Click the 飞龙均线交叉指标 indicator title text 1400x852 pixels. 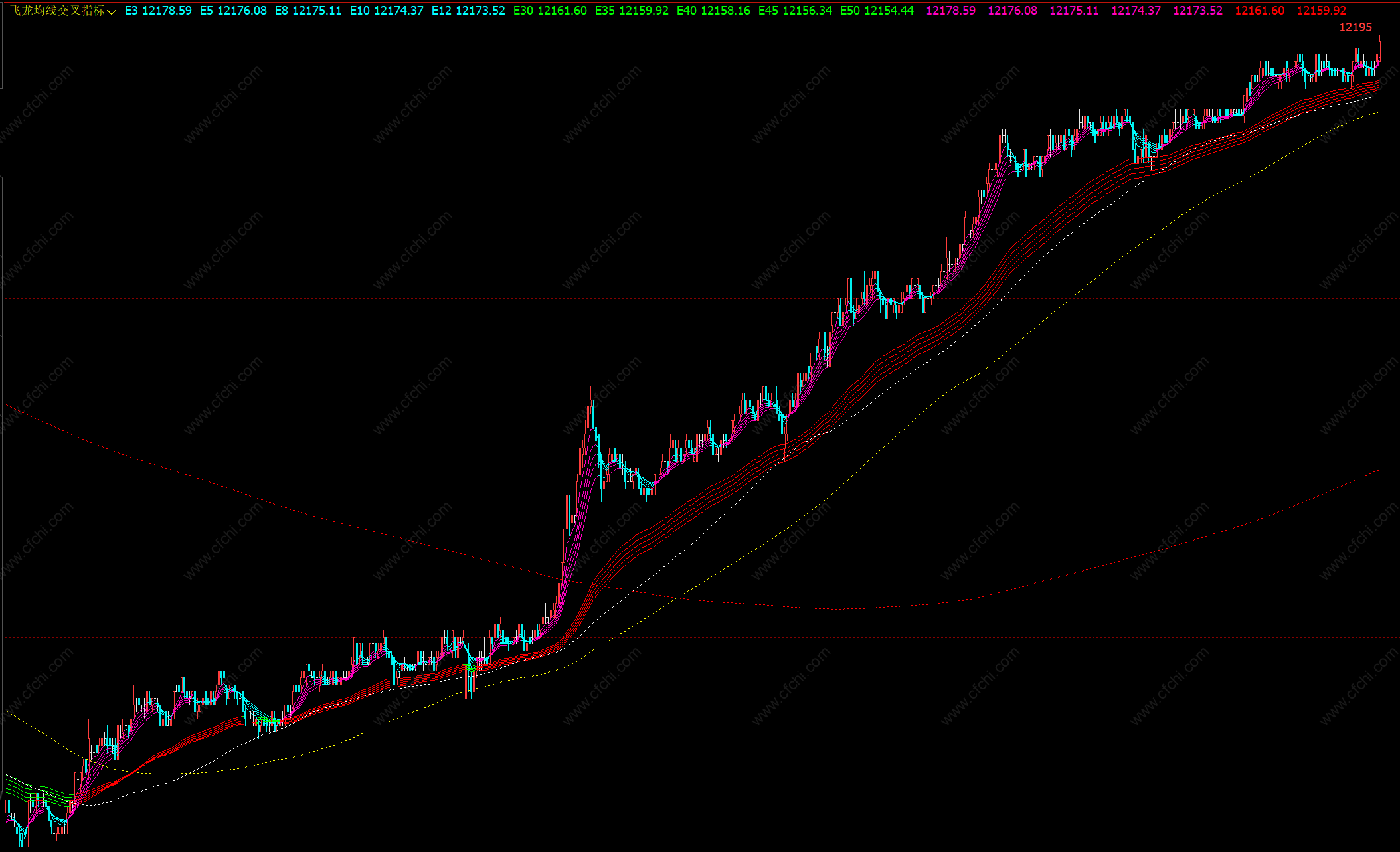[x=57, y=11]
